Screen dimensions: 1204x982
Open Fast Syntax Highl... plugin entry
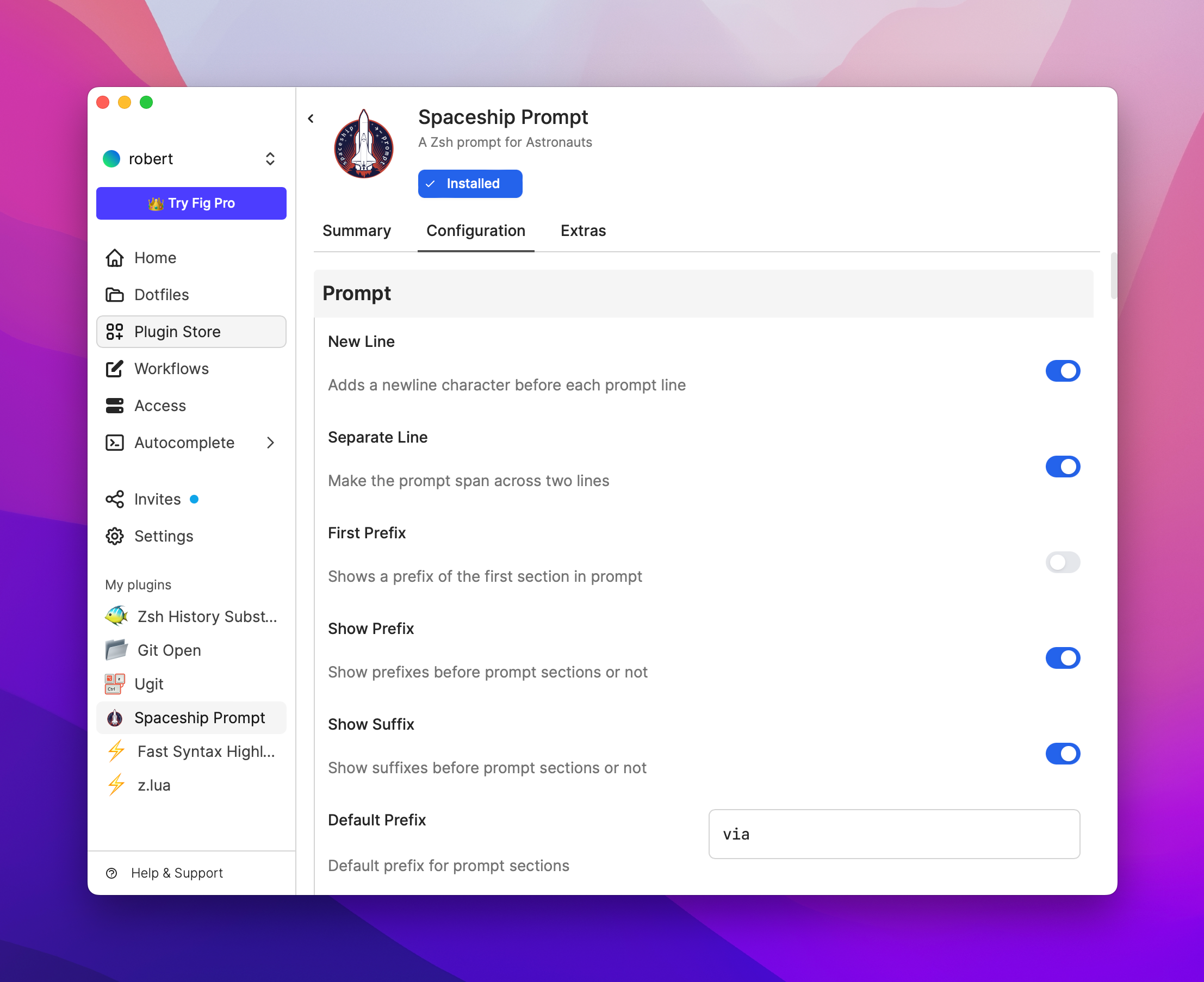click(191, 751)
